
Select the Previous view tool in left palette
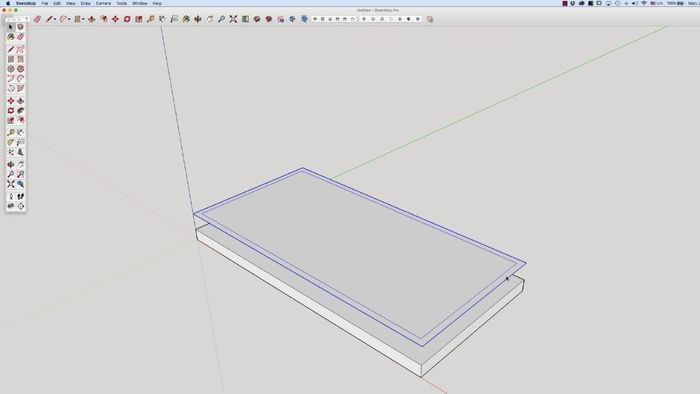[x=21, y=184]
